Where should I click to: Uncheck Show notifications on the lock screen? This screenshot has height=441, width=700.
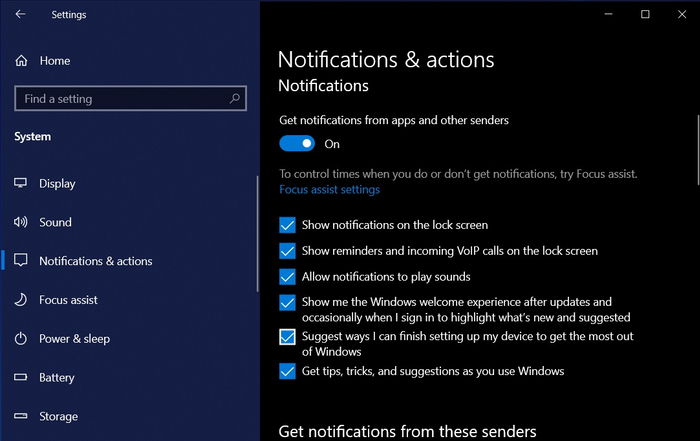point(287,225)
